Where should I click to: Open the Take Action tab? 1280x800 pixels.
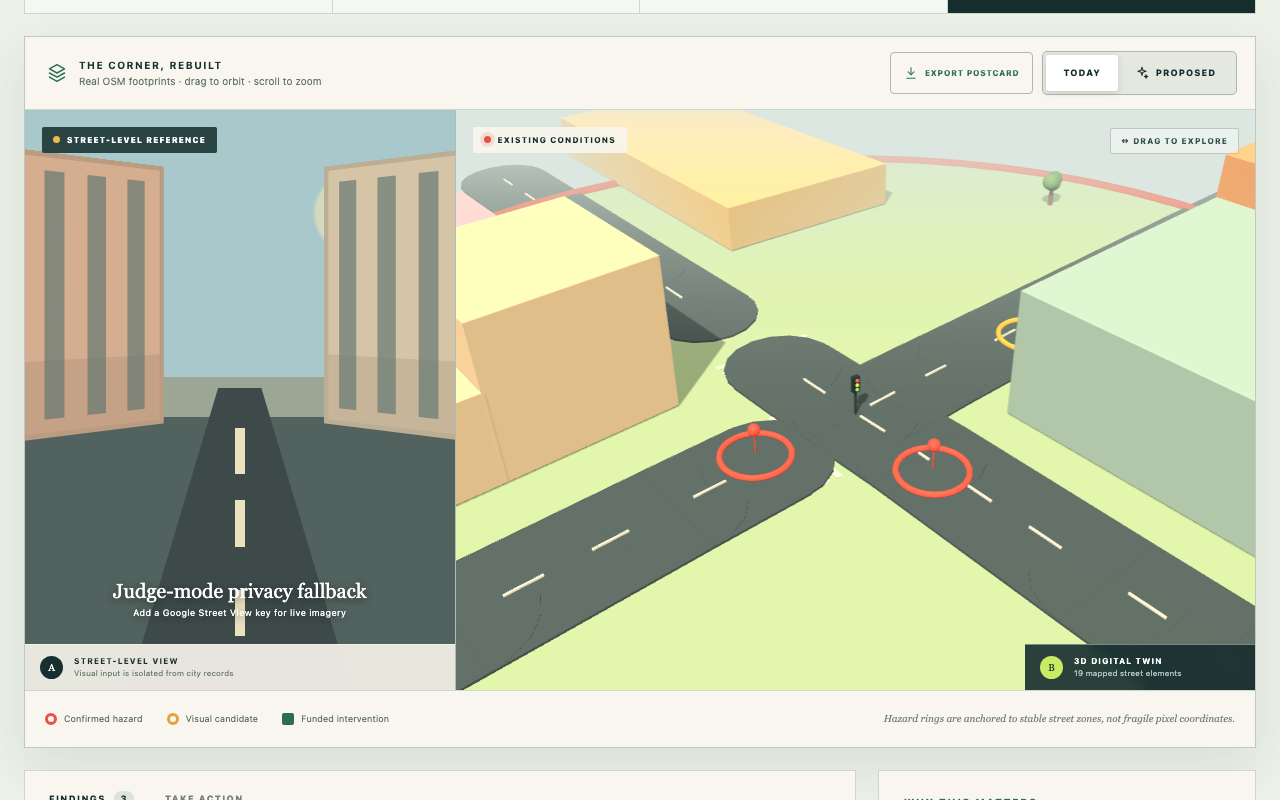[204, 798]
